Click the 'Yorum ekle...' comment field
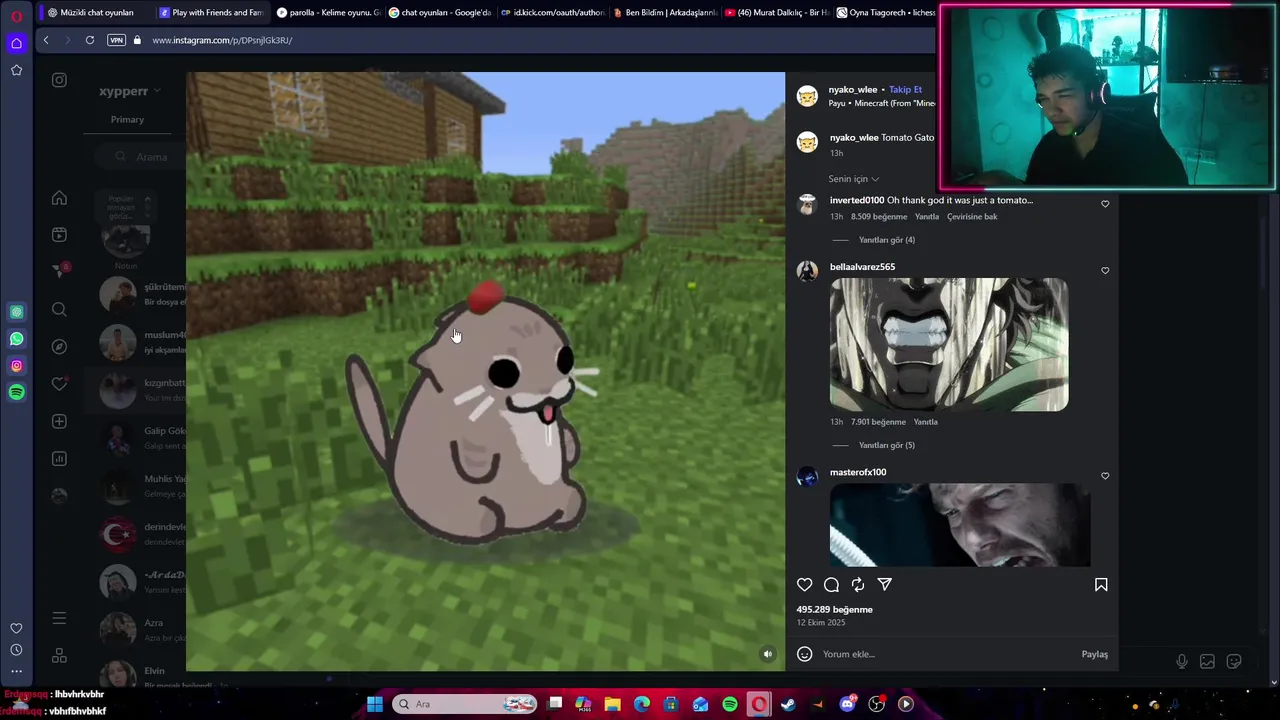 [945, 654]
